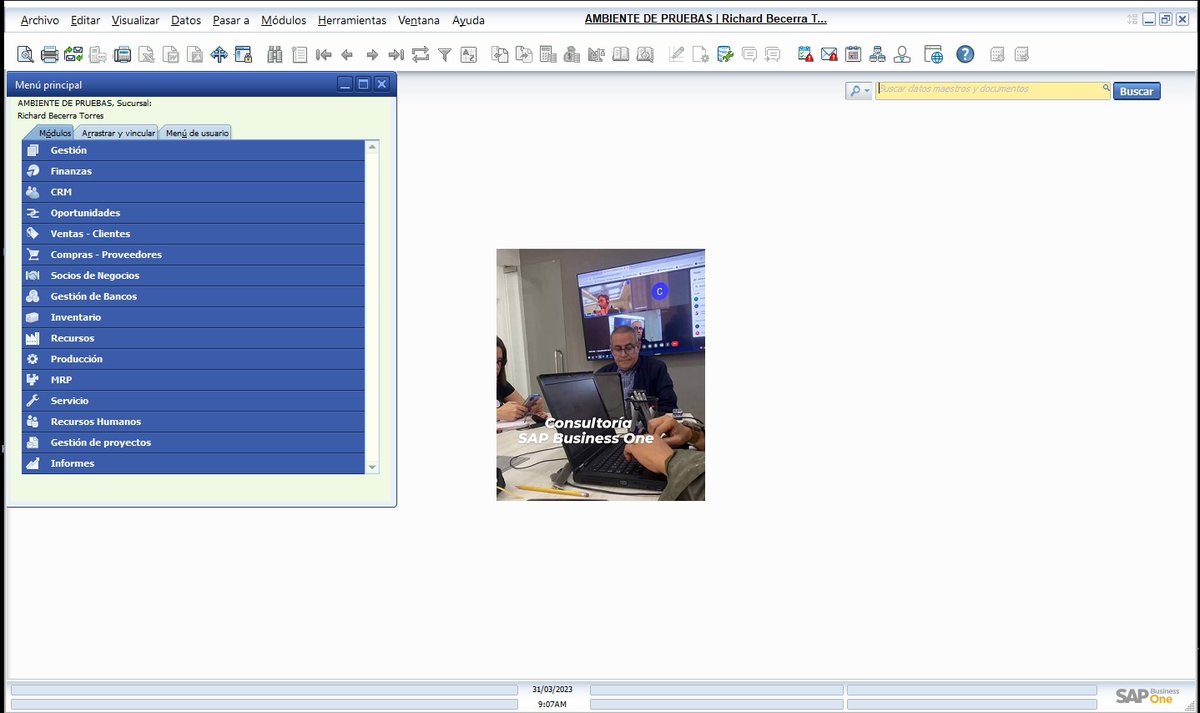The height and width of the screenshot is (713, 1200).
Task: Open the Gestión de Bancos module
Action: 193,296
